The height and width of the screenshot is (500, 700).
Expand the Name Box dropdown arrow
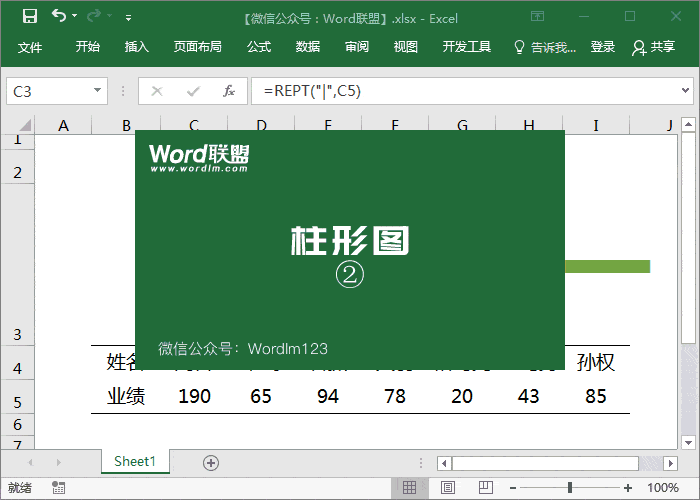pyautogui.click(x=97, y=91)
